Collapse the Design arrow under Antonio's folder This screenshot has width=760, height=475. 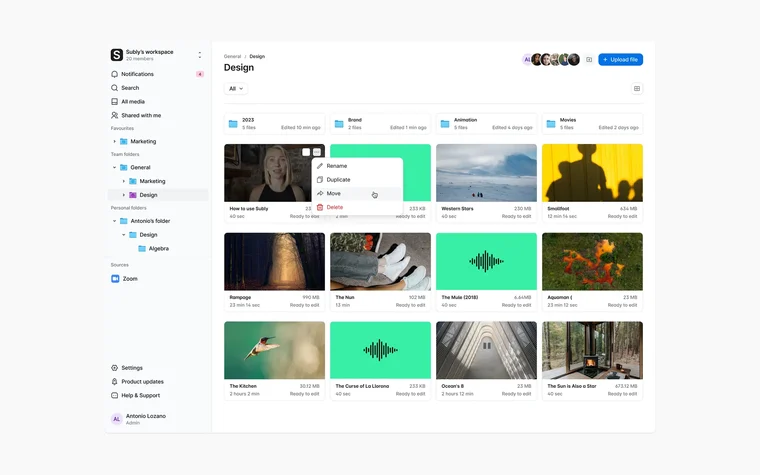[124, 235]
